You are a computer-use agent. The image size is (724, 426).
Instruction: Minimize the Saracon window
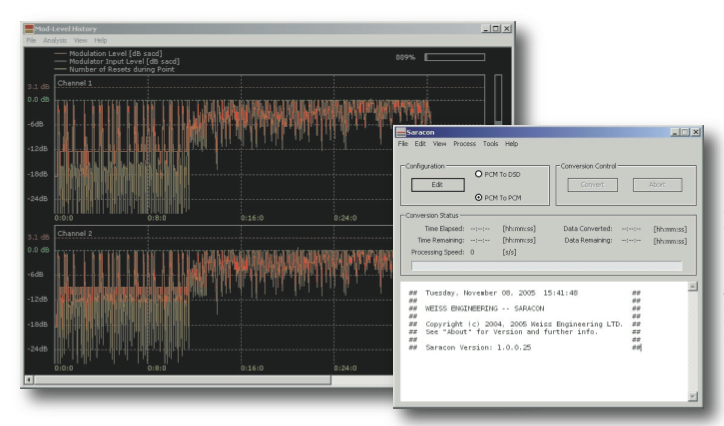pyautogui.click(x=674, y=132)
